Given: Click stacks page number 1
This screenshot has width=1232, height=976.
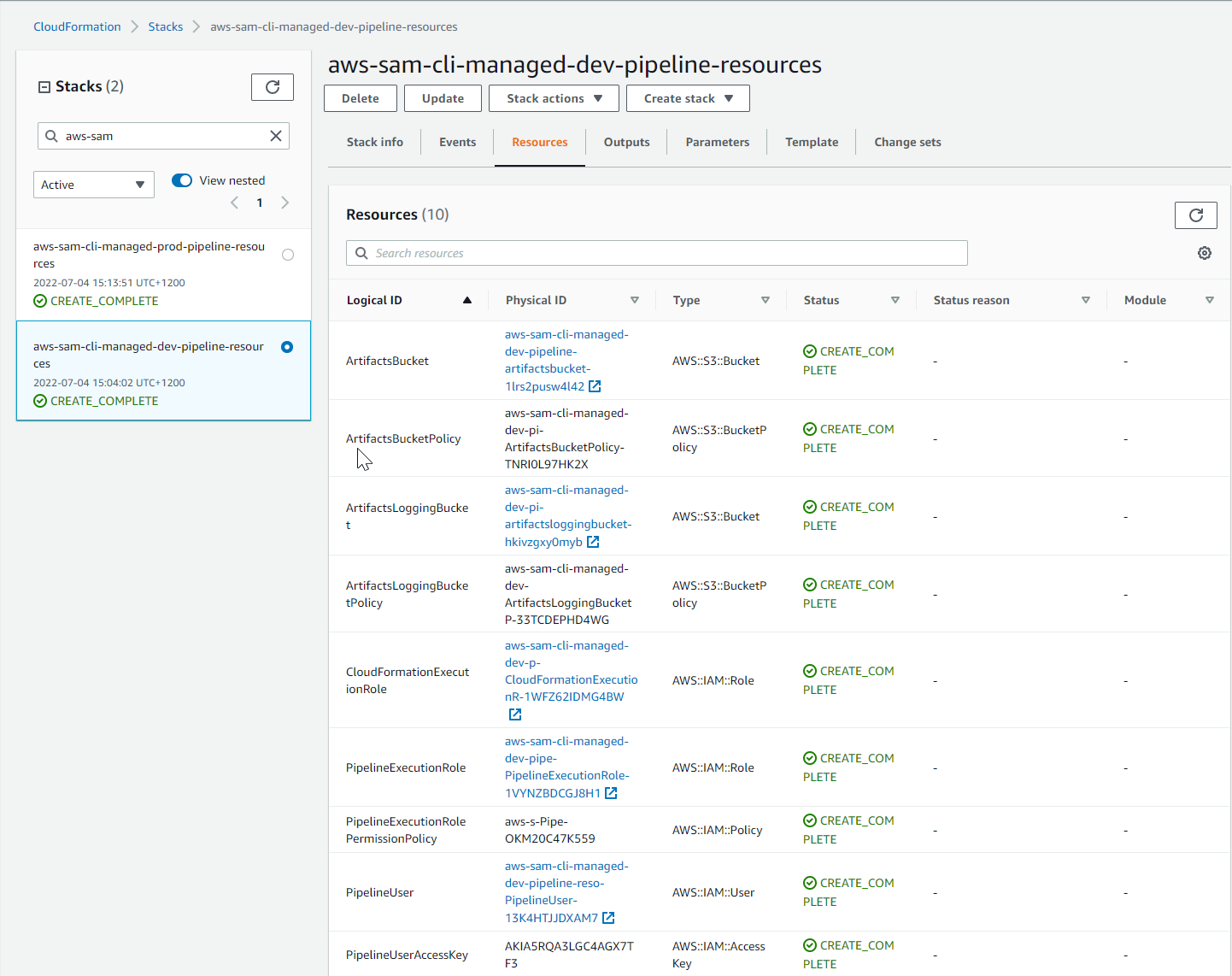Looking at the screenshot, I should [260, 203].
